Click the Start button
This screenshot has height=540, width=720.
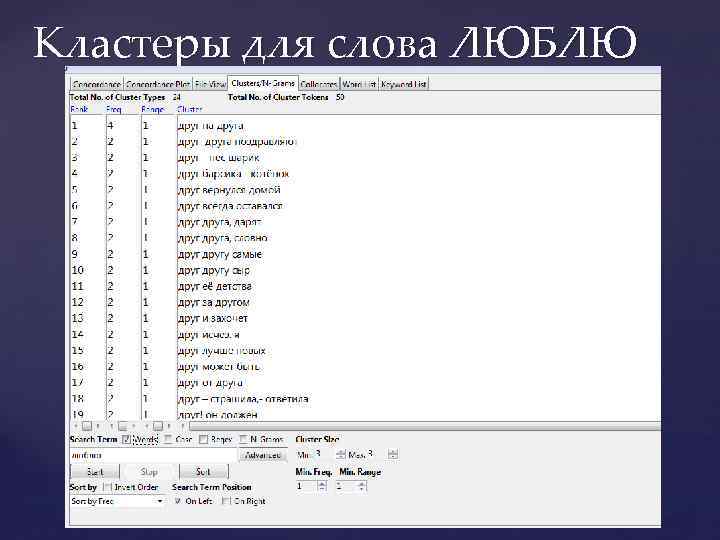tap(95, 472)
